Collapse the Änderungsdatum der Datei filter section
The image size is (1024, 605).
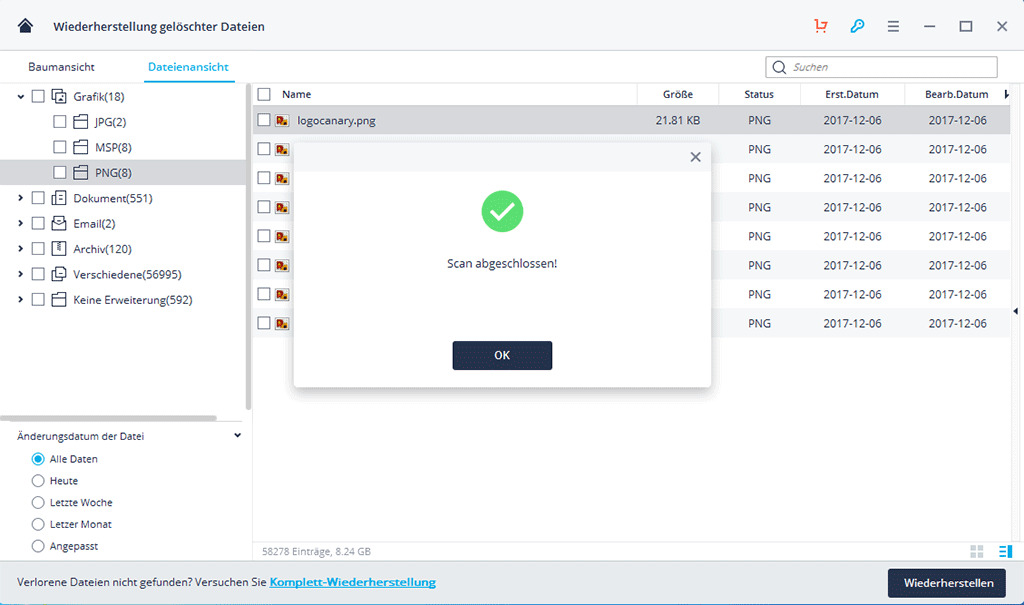click(x=237, y=436)
